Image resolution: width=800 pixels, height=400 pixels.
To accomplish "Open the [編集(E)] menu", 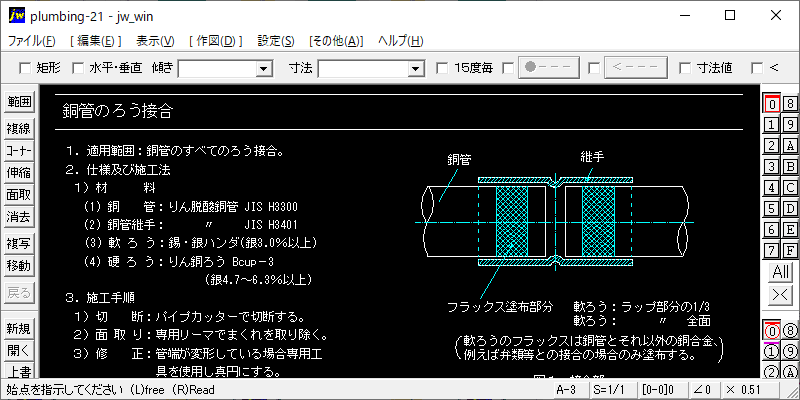I will pos(95,41).
